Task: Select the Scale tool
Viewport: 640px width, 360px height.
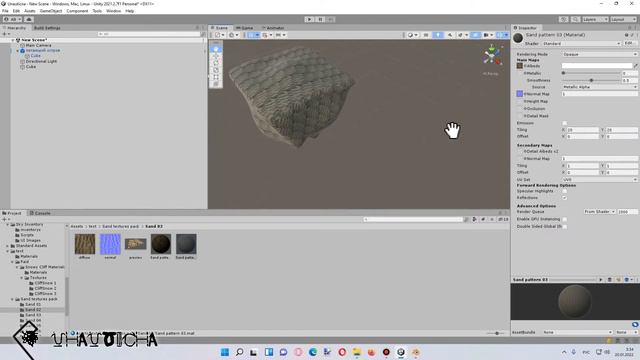Action: 216,70
